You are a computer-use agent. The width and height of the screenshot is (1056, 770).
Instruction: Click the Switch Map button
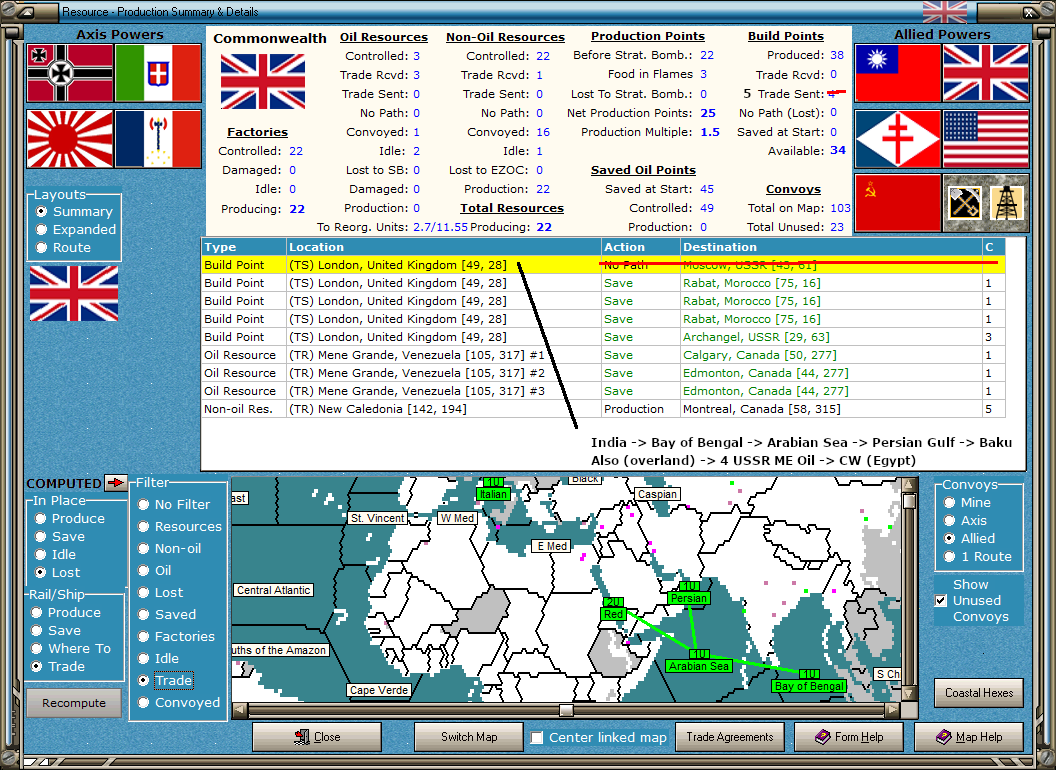click(x=469, y=737)
